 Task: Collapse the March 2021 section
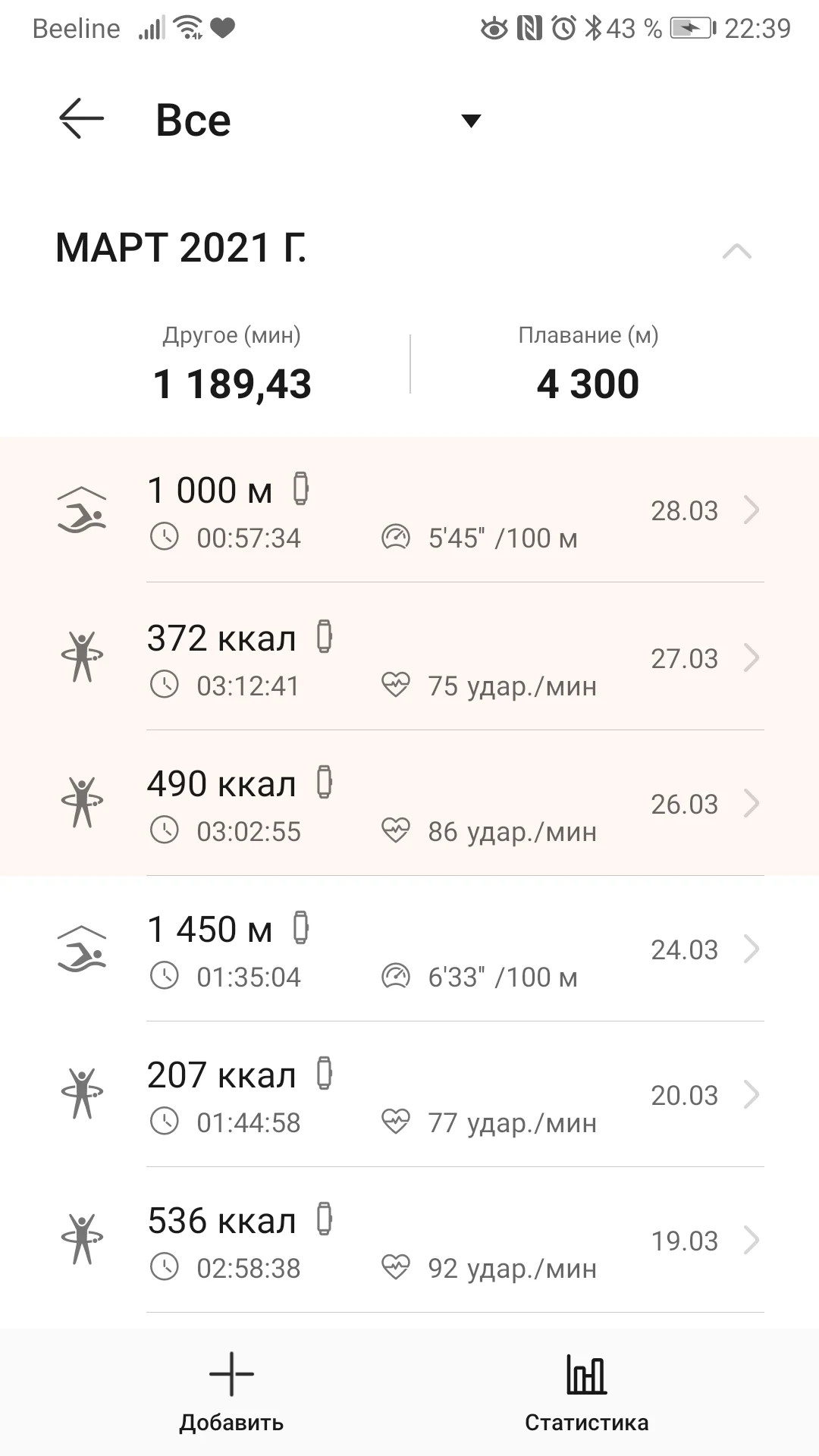coord(736,251)
